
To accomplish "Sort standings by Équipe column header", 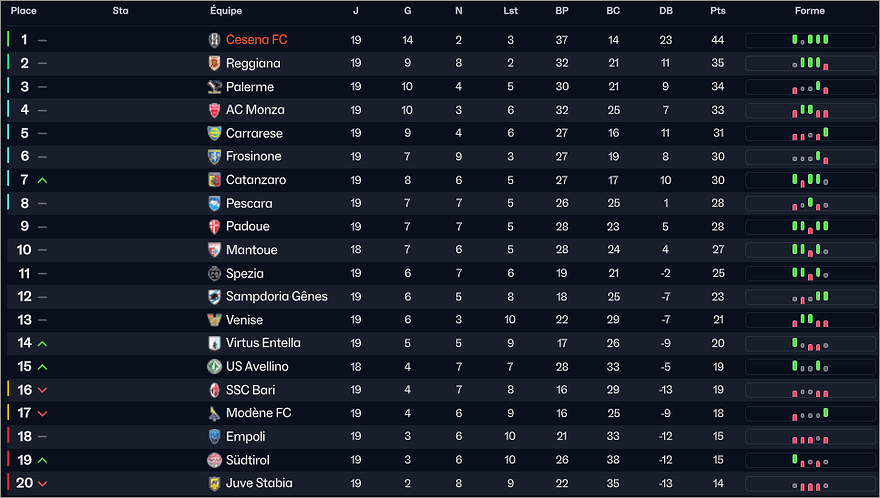I will point(226,11).
